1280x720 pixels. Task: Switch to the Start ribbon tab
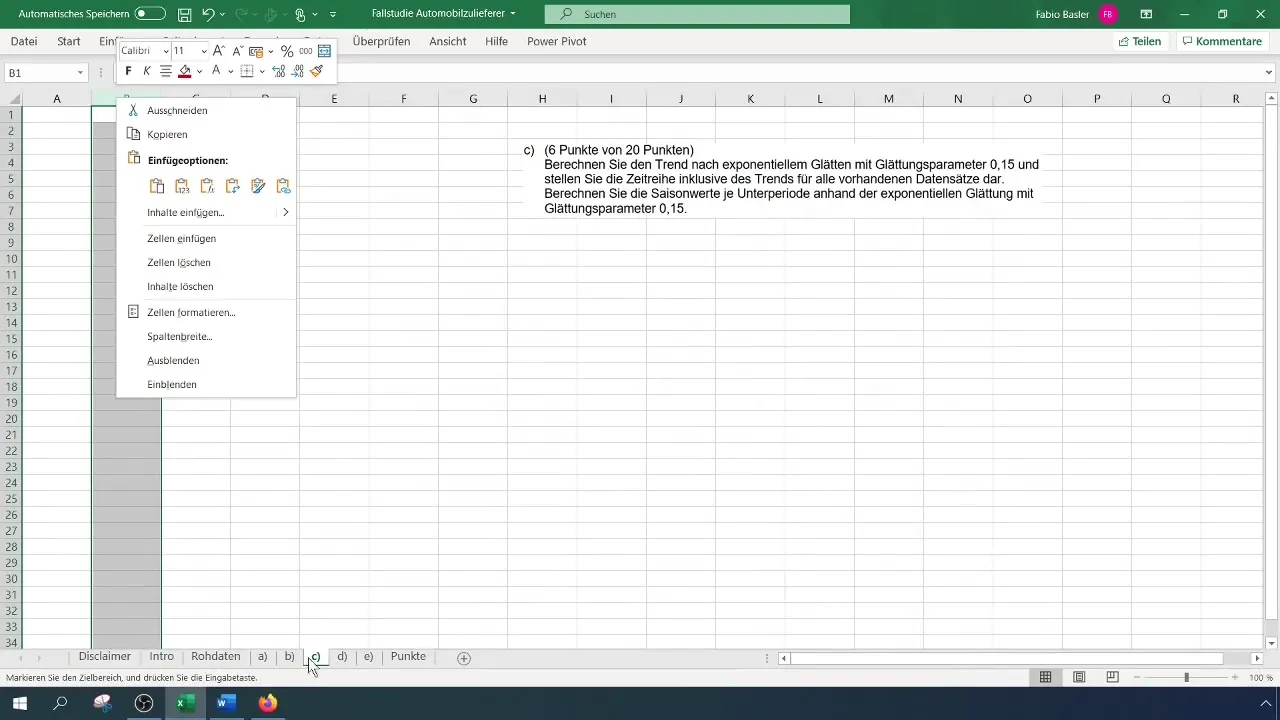point(69,41)
